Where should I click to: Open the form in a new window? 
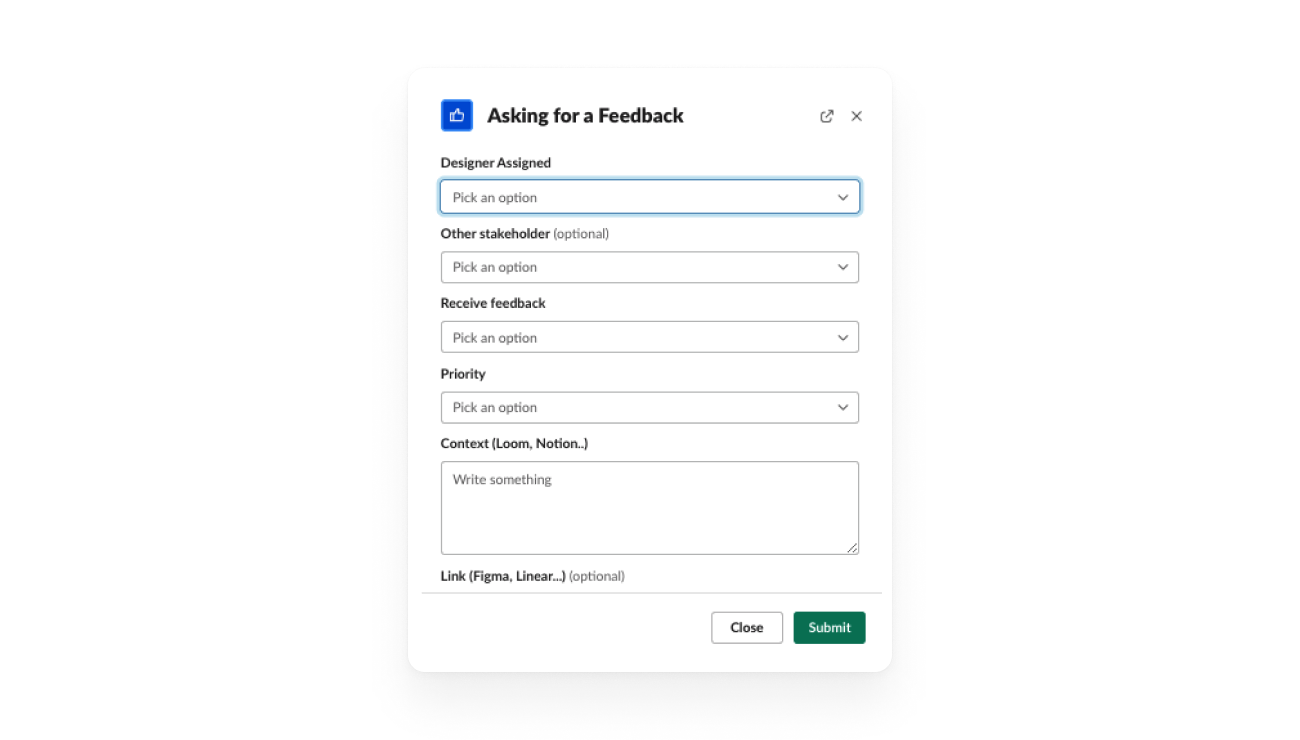(827, 116)
